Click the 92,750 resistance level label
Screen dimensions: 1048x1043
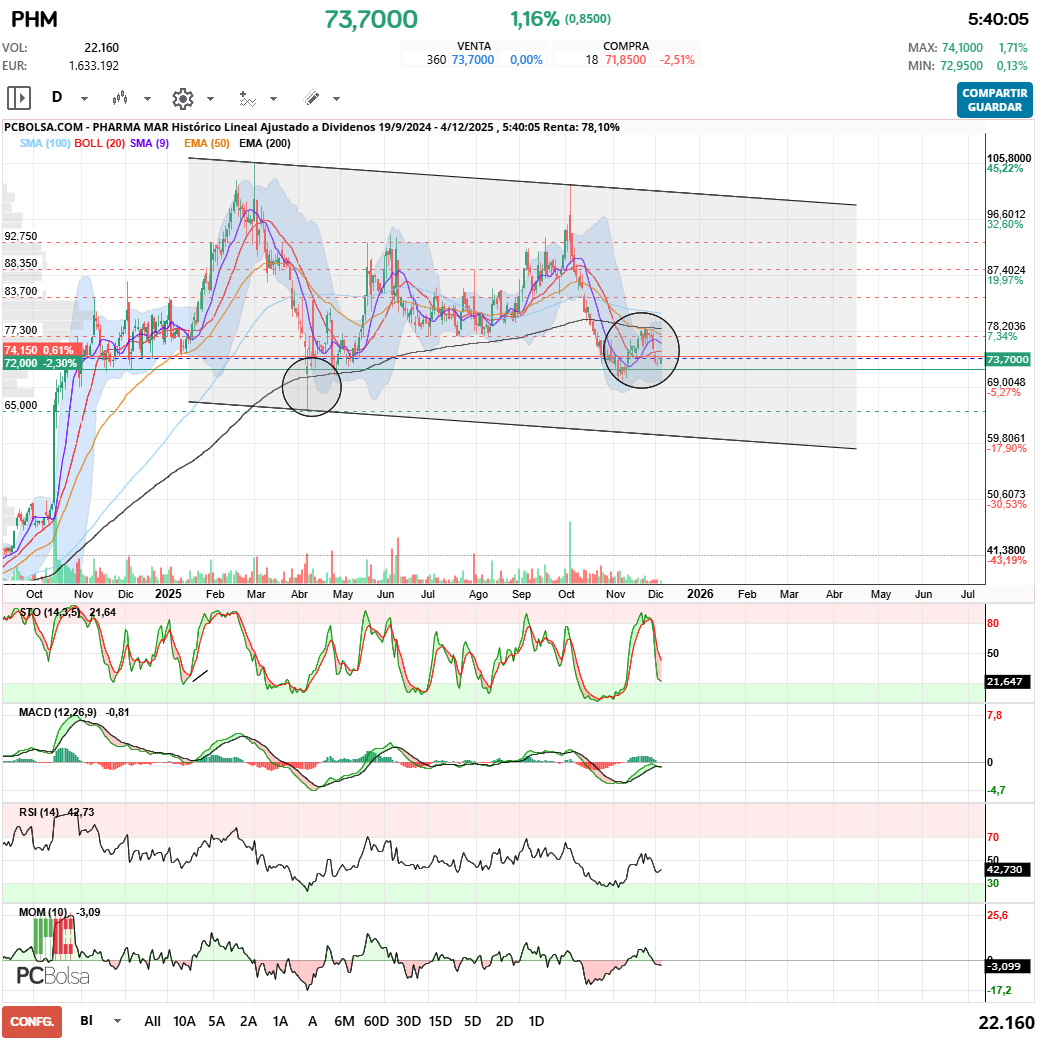coord(21,237)
